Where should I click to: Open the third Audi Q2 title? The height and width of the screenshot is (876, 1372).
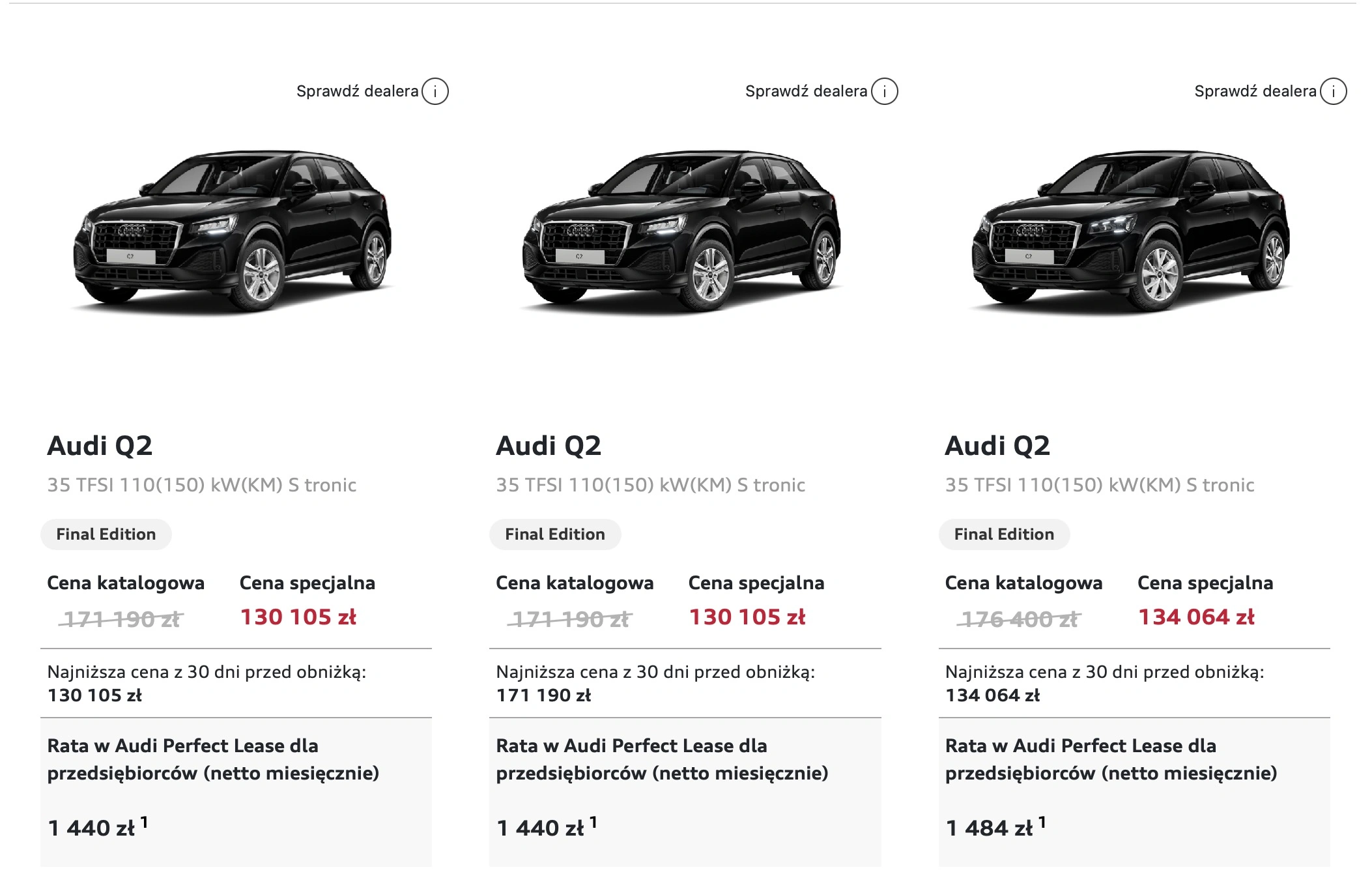point(997,446)
